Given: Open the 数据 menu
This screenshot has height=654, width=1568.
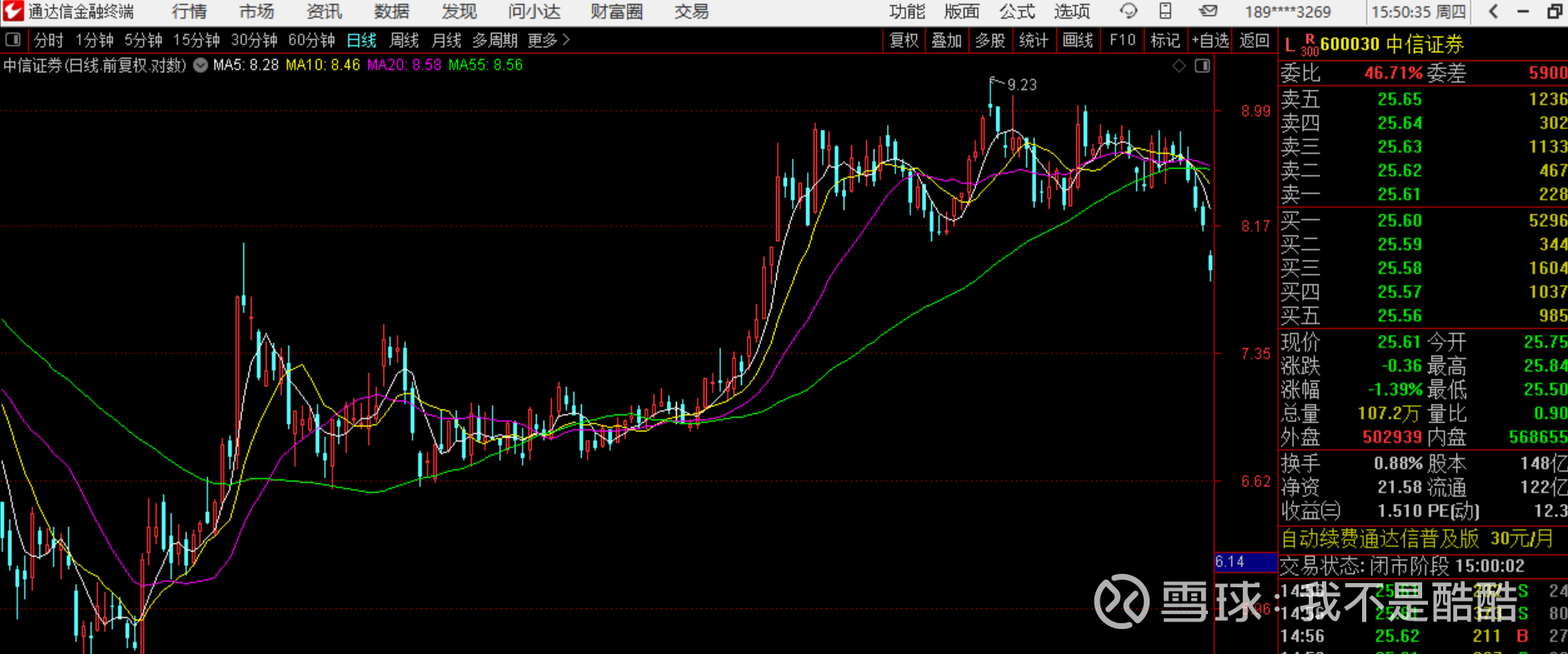Looking at the screenshot, I should click(x=392, y=12).
